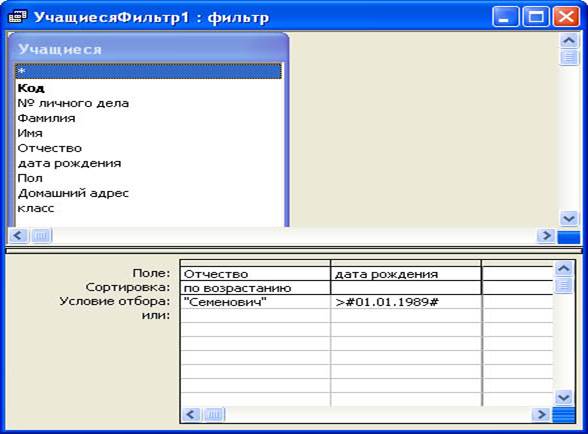Screen dimensions: 588x434
Task: Click upper pane scroll down arrow
Action: pos(569,218)
